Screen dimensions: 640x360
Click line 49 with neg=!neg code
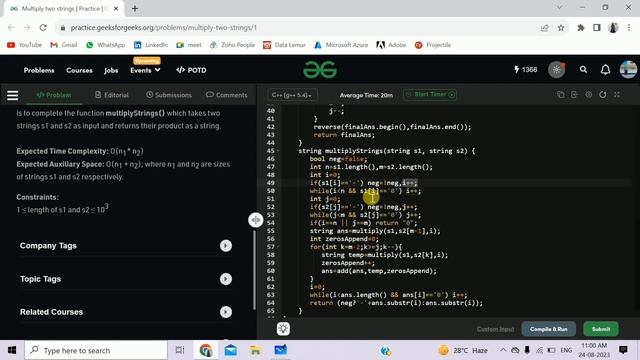point(363,183)
